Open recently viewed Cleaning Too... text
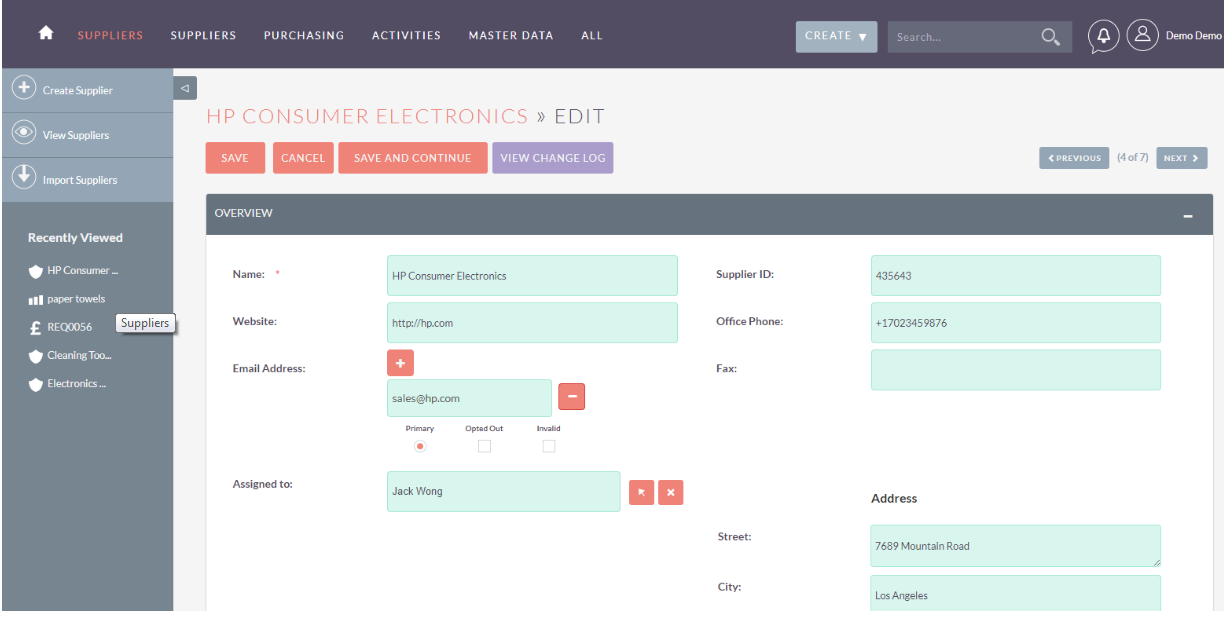Viewport: 1224px width, 620px height. tap(79, 355)
